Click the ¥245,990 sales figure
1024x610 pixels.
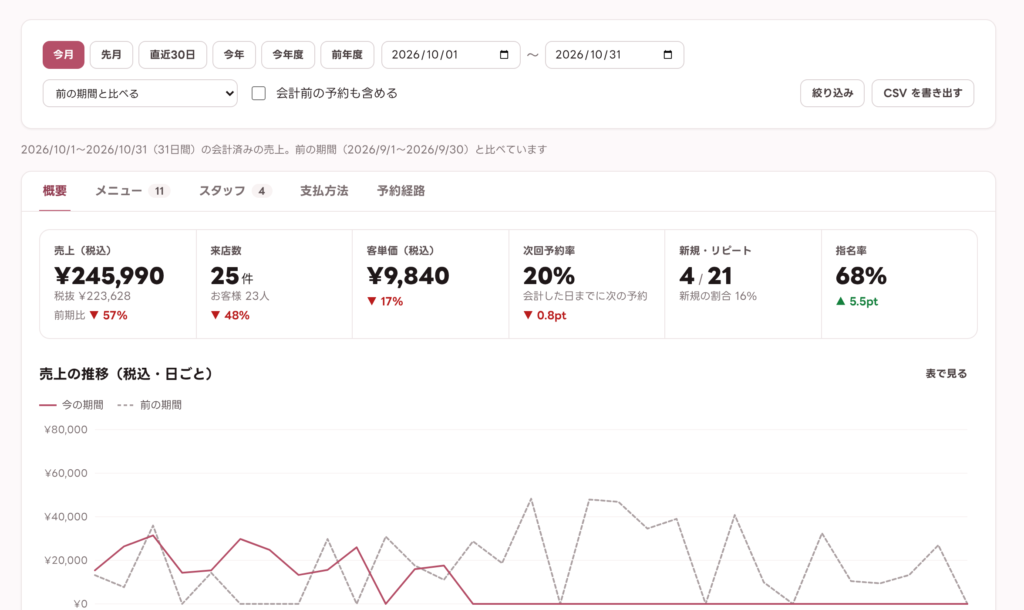pos(109,276)
